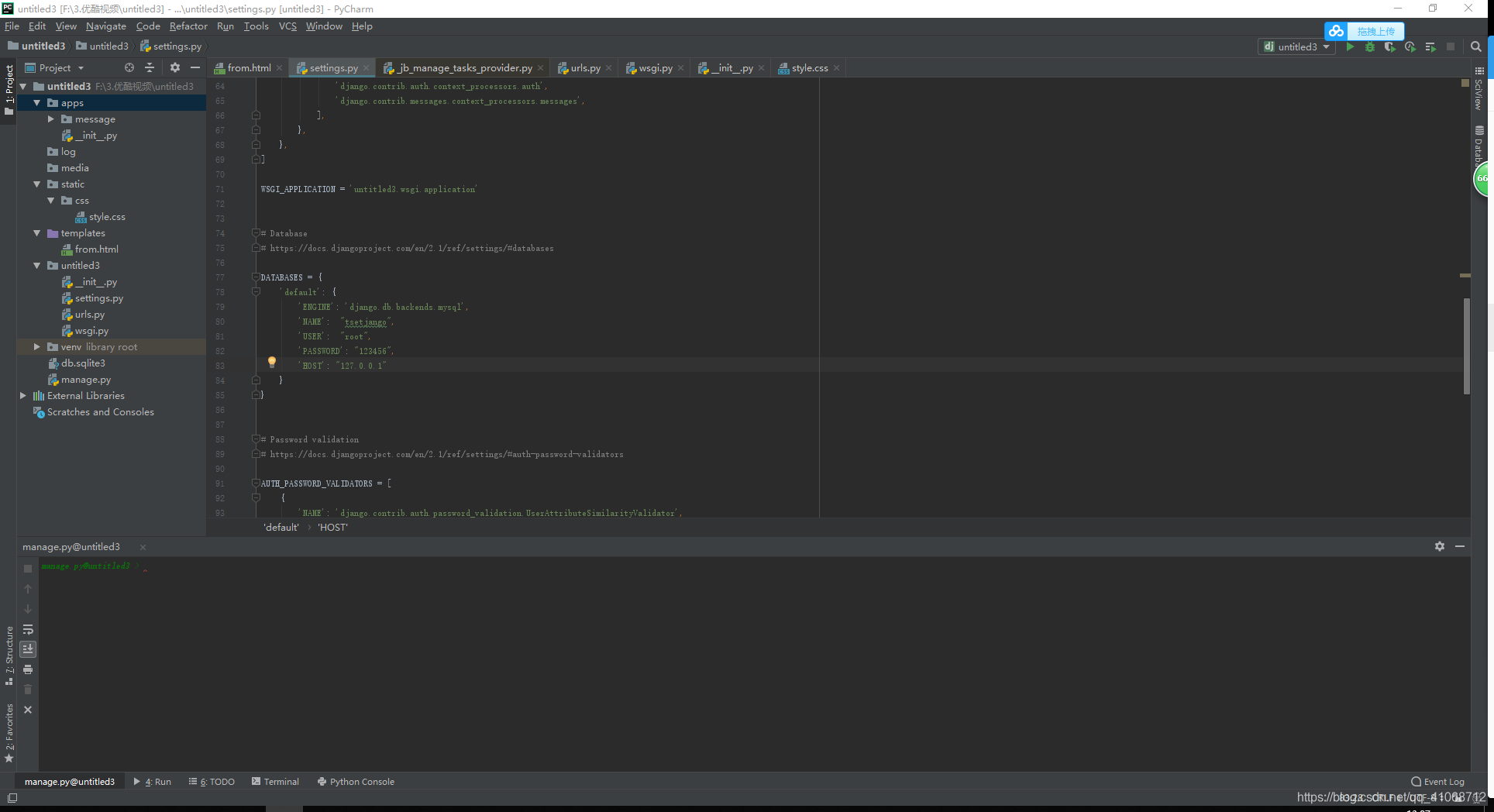
Task: Click the editor vertical scrollbar thumb
Action: (x=1466, y=346)
